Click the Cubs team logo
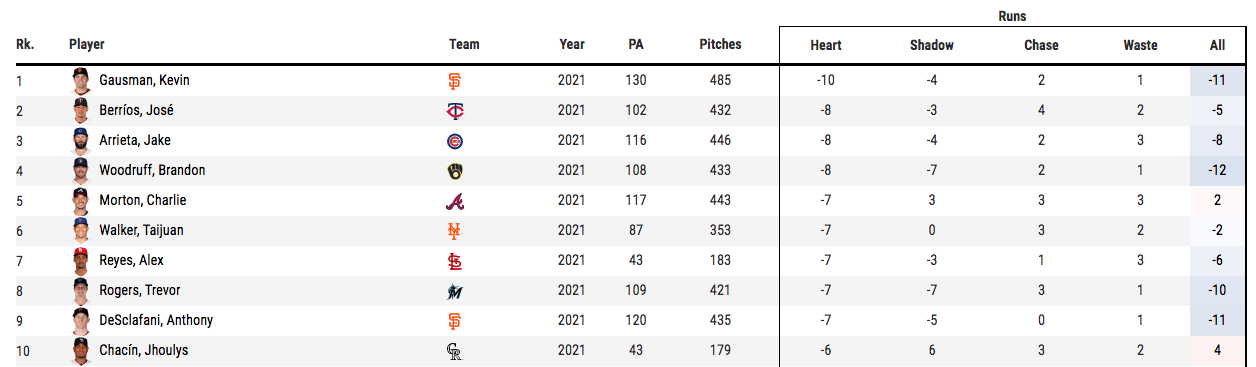The image size is (1256, 367). (454, 141)
